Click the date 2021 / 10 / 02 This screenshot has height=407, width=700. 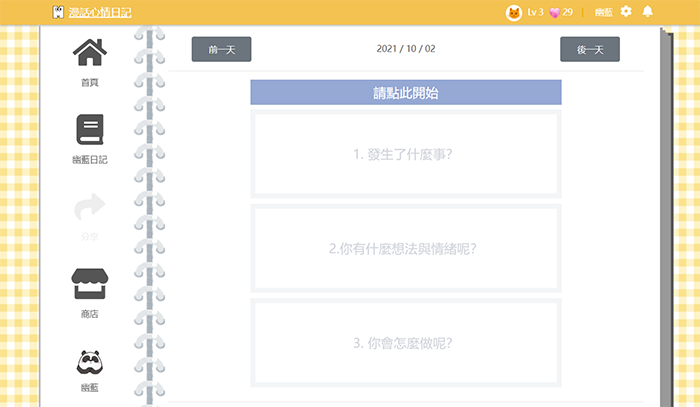coord(405,49)
